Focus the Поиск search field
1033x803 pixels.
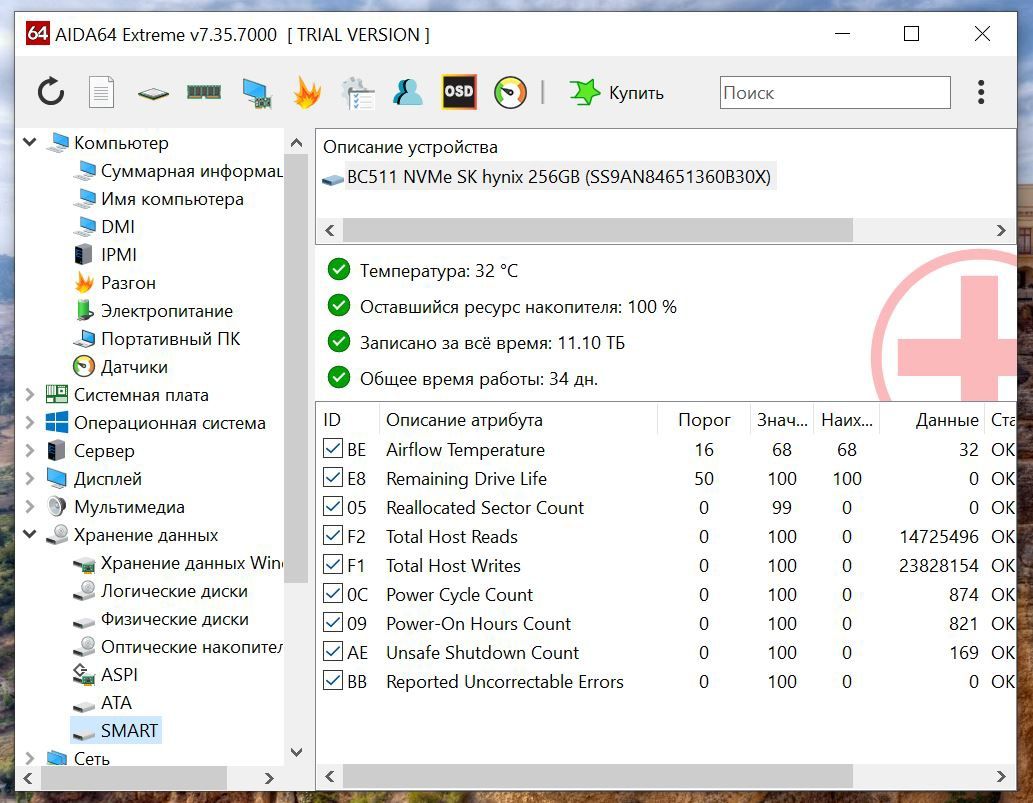pos(835,92)
